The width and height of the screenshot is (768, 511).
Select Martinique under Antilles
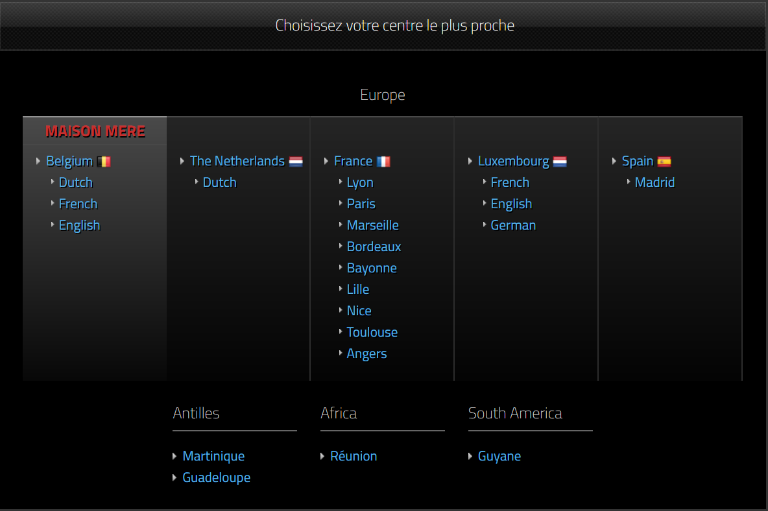[213, 456]
